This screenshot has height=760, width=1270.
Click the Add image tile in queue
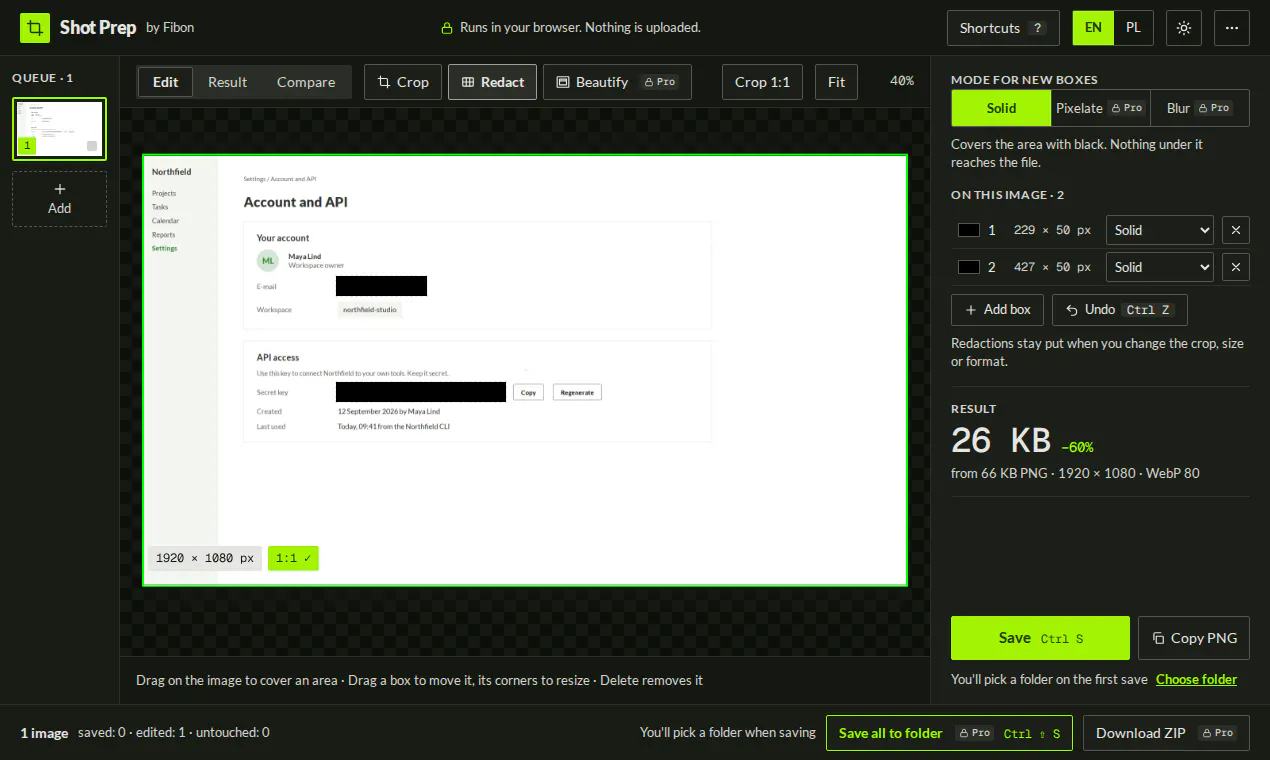coord(59,199)
